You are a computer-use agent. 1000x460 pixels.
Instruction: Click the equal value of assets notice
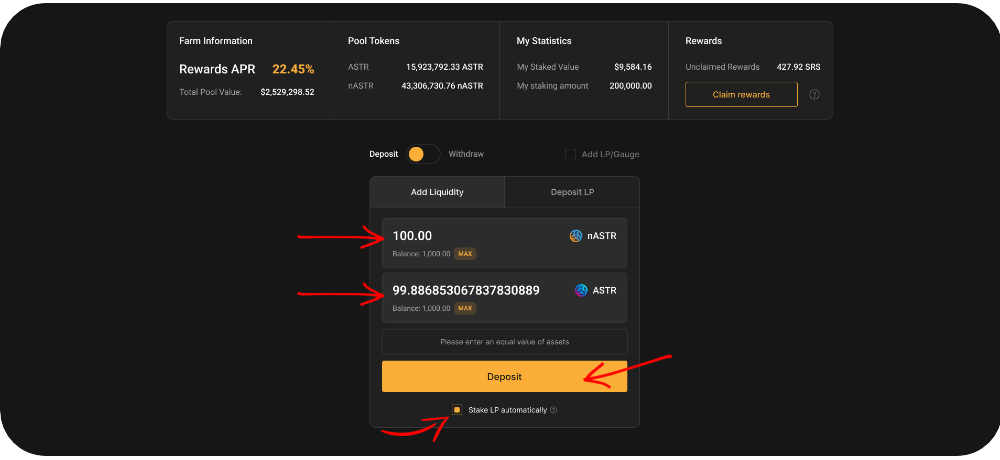[x=504, y=342]
